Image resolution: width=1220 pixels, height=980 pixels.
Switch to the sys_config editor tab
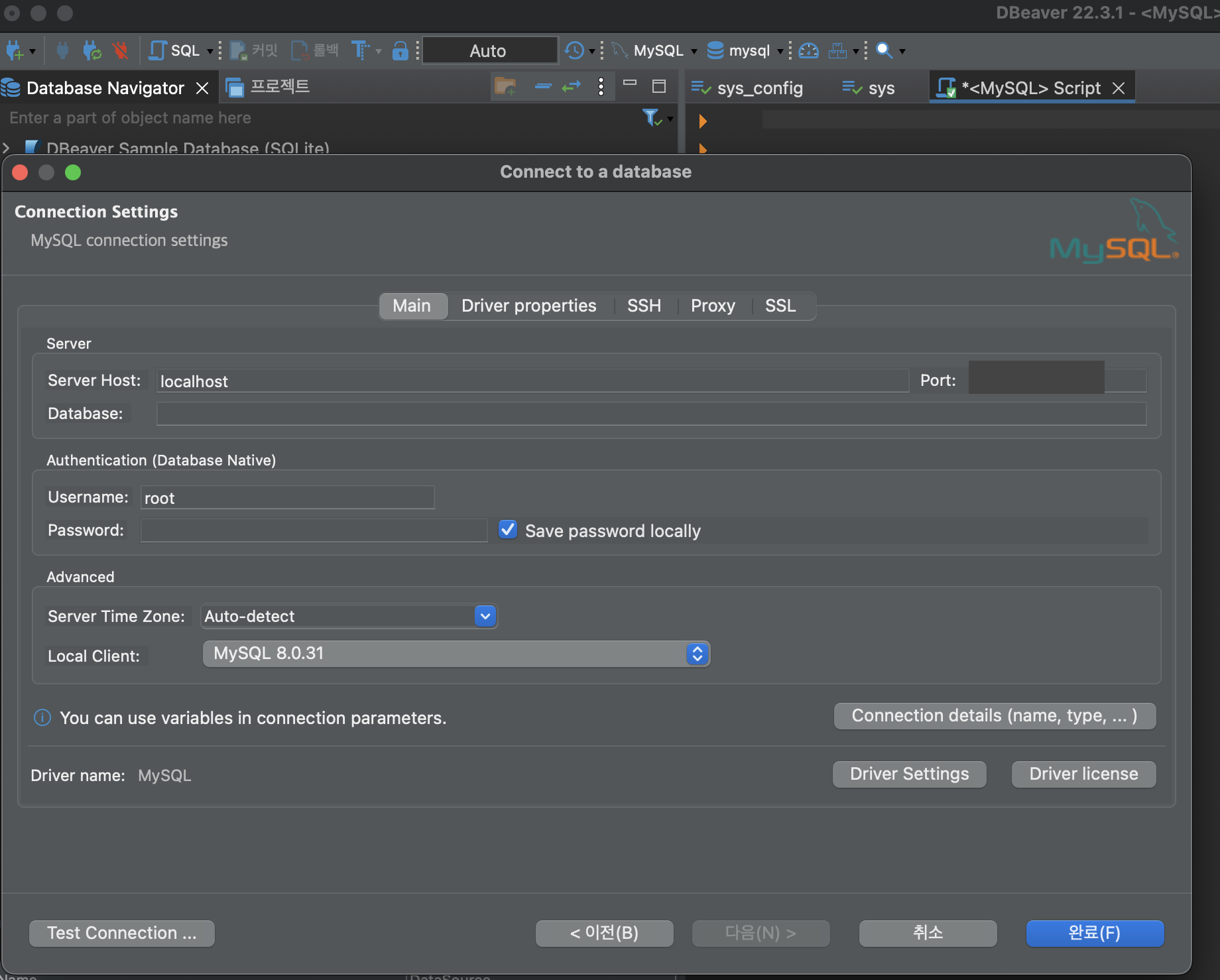[x=747, y=88]
